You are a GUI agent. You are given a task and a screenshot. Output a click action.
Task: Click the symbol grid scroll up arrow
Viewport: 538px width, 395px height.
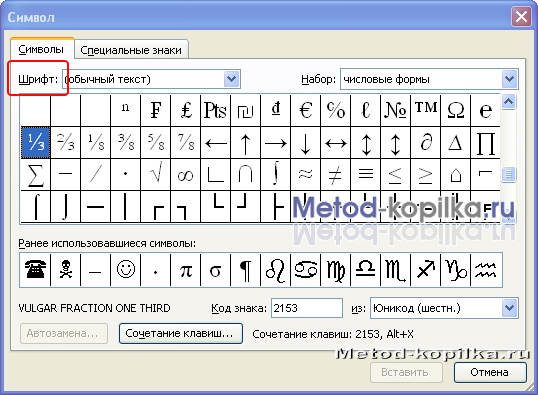(x=508, y=102)
